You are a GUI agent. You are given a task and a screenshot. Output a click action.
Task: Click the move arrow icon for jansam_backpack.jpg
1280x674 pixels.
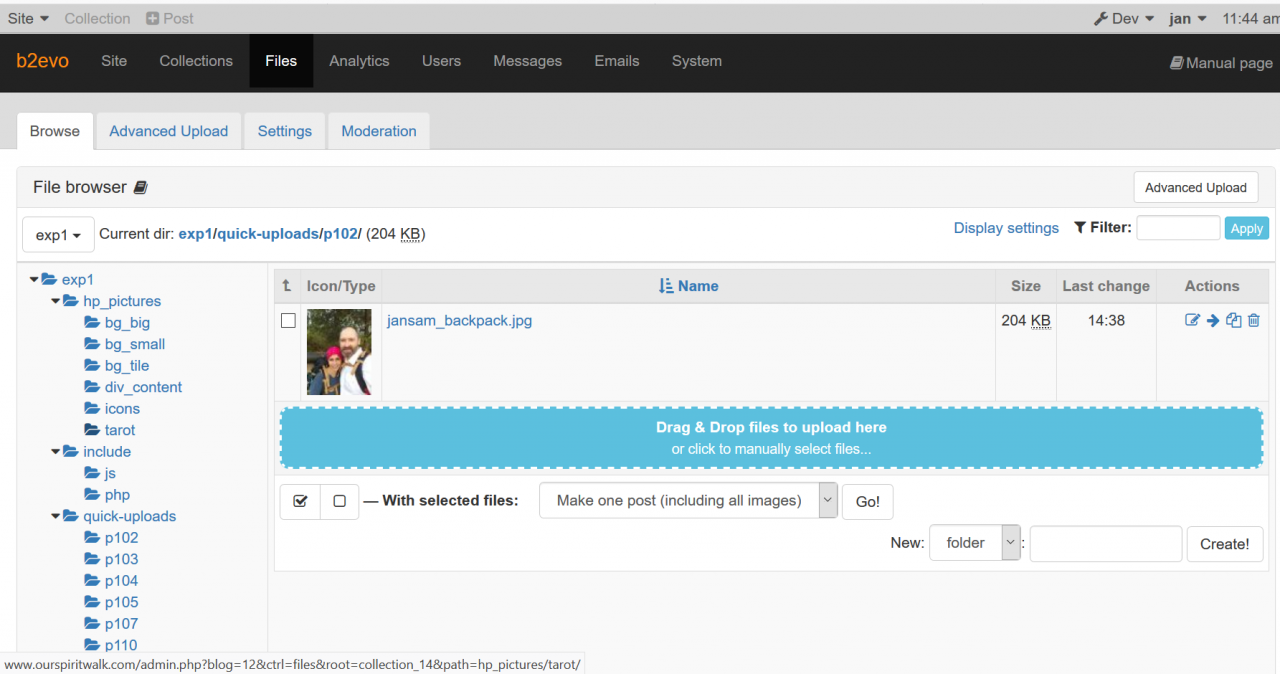click(x=1213, y=320)
